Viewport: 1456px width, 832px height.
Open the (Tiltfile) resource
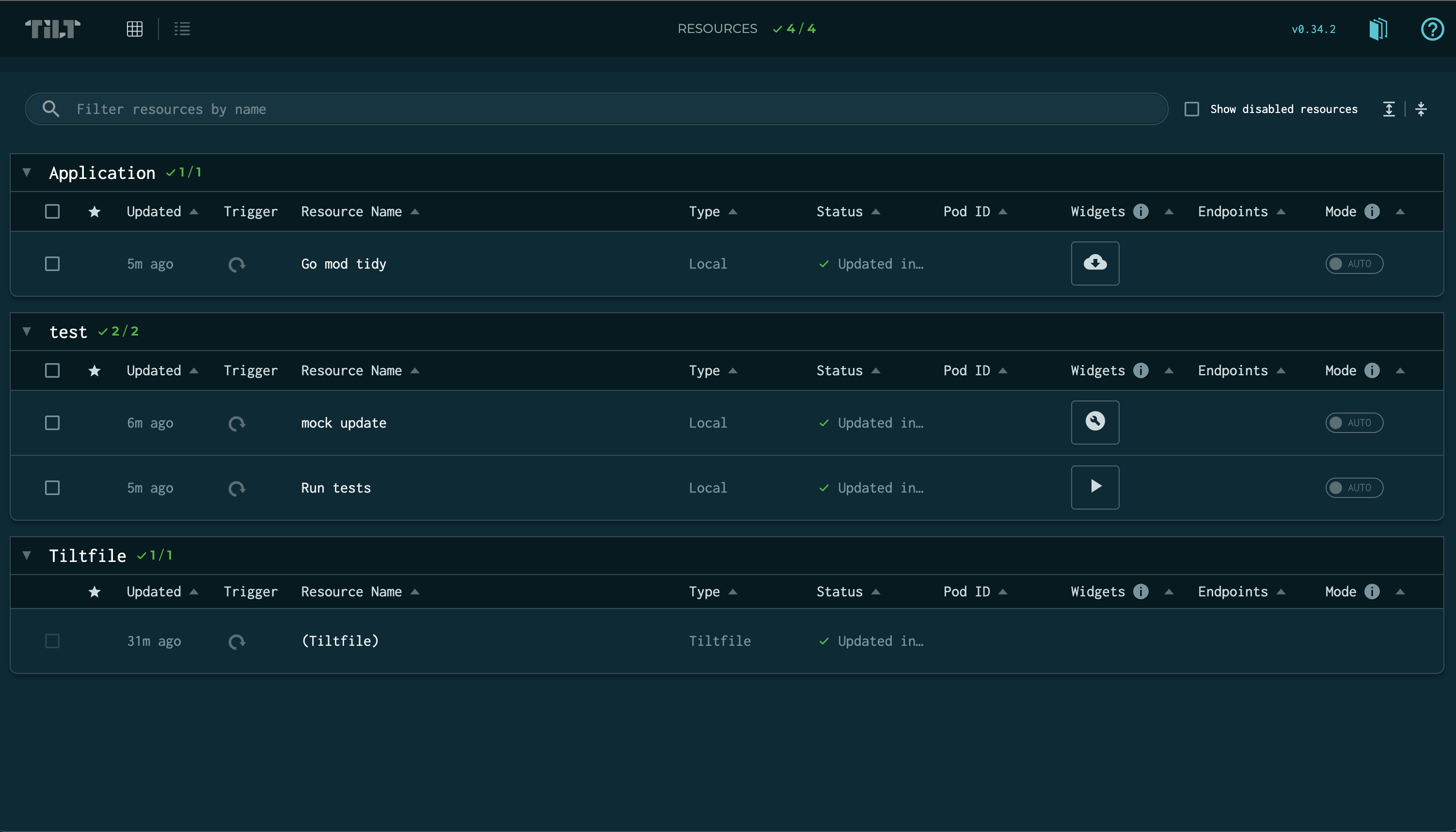[x=340, y=640]
